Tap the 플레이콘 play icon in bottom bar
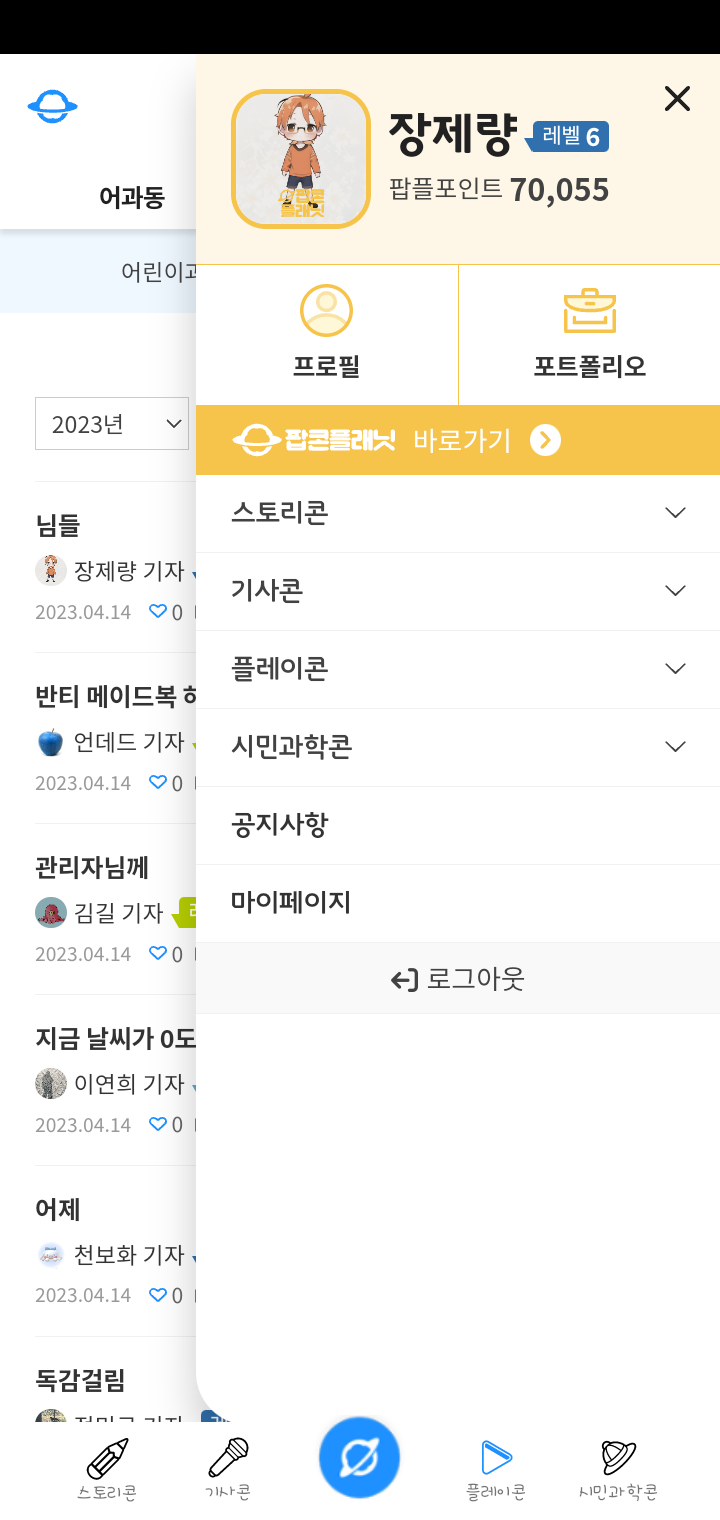The image size is (720, 1520). click(496, 1458)
